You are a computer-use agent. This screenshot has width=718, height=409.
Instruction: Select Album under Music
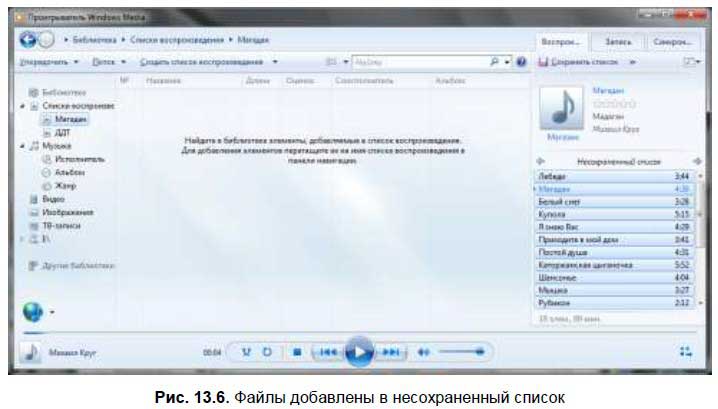[x=70, y=172]
